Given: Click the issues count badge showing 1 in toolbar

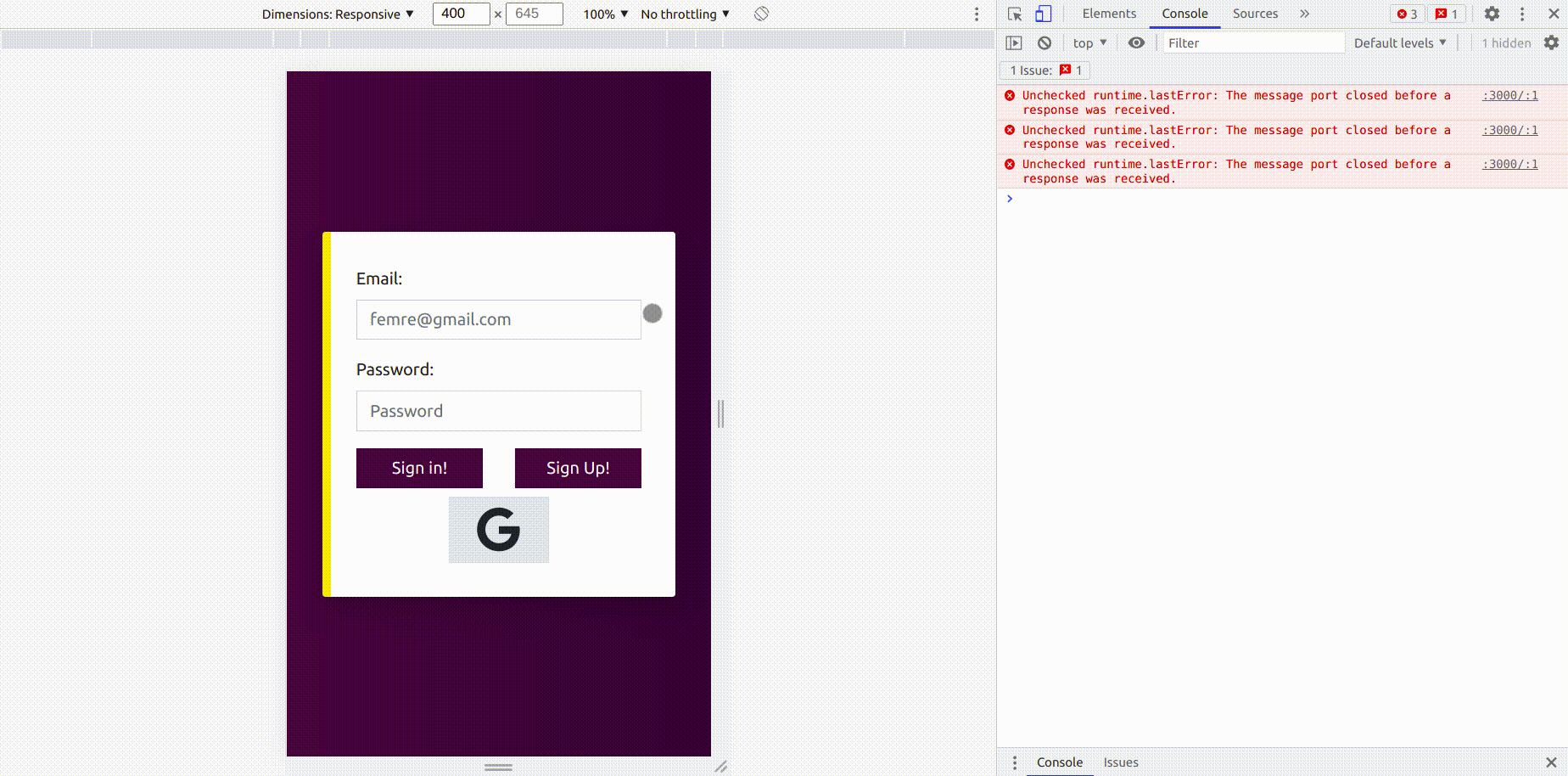Looking at the screenshot, I should tap(1448, 14).
